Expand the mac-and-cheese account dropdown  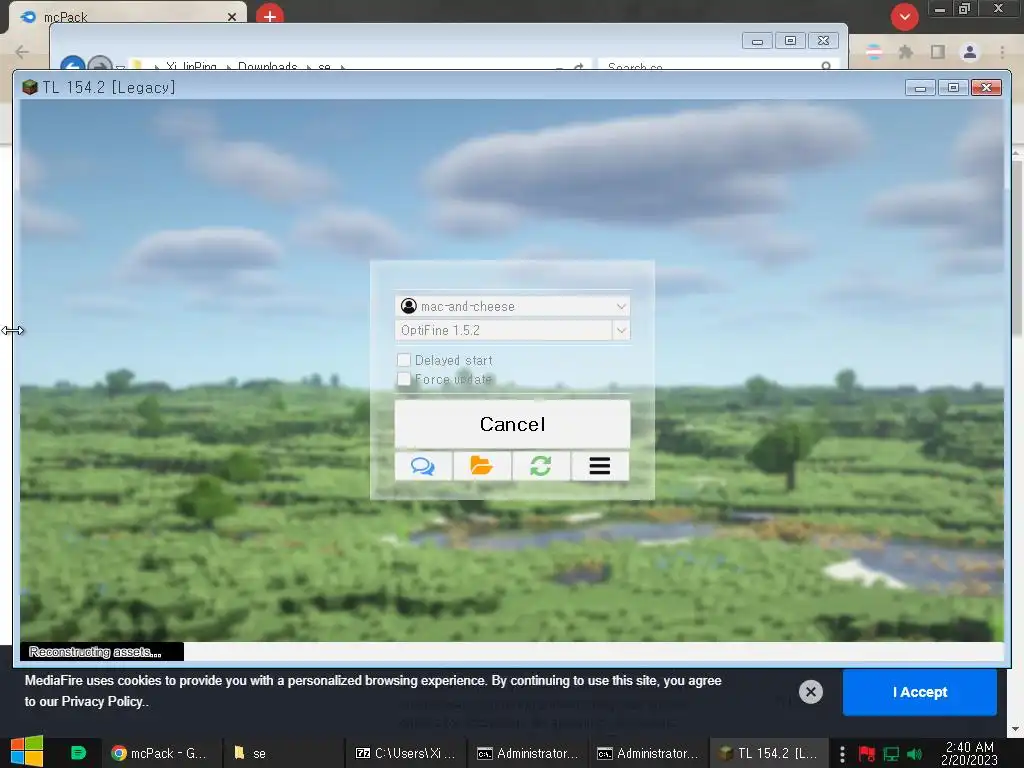[x=620, y=306]
